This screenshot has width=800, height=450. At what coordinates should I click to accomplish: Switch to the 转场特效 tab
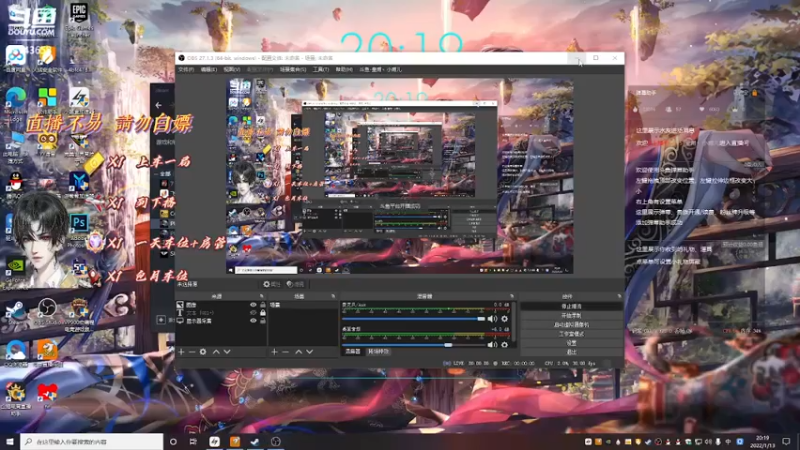tap(379, 352)
